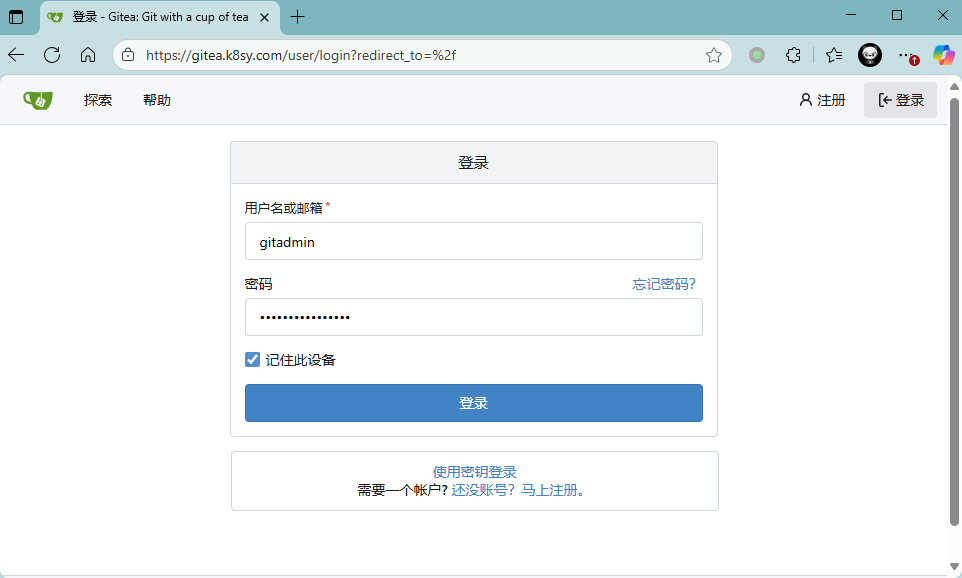The height and width of the screenshot is (578, 962).
Task: Open the tab actions menu button
Action: click(x=17, y=17)
